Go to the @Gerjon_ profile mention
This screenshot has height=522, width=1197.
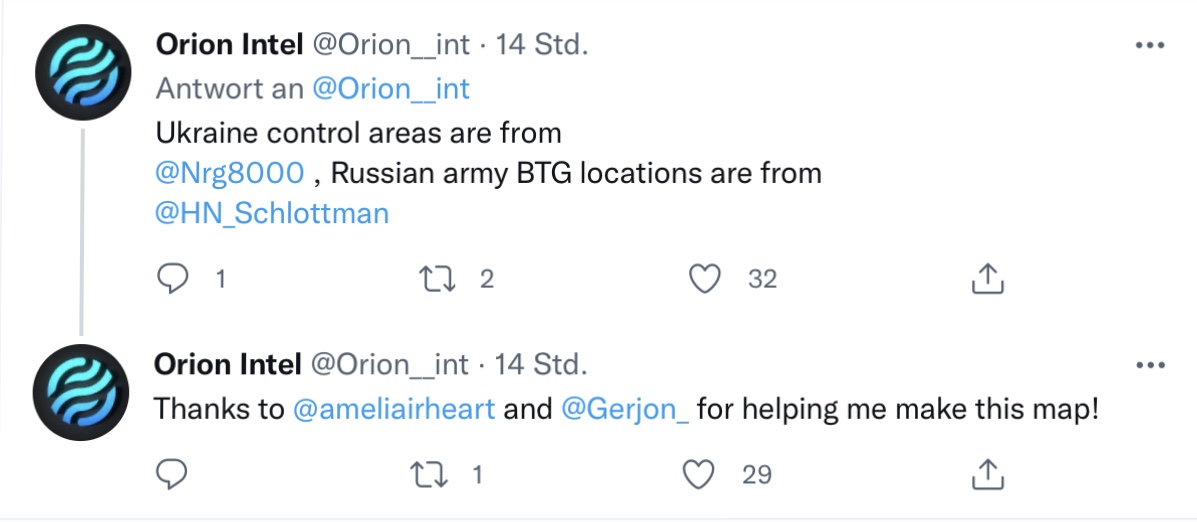pos(625,409)
